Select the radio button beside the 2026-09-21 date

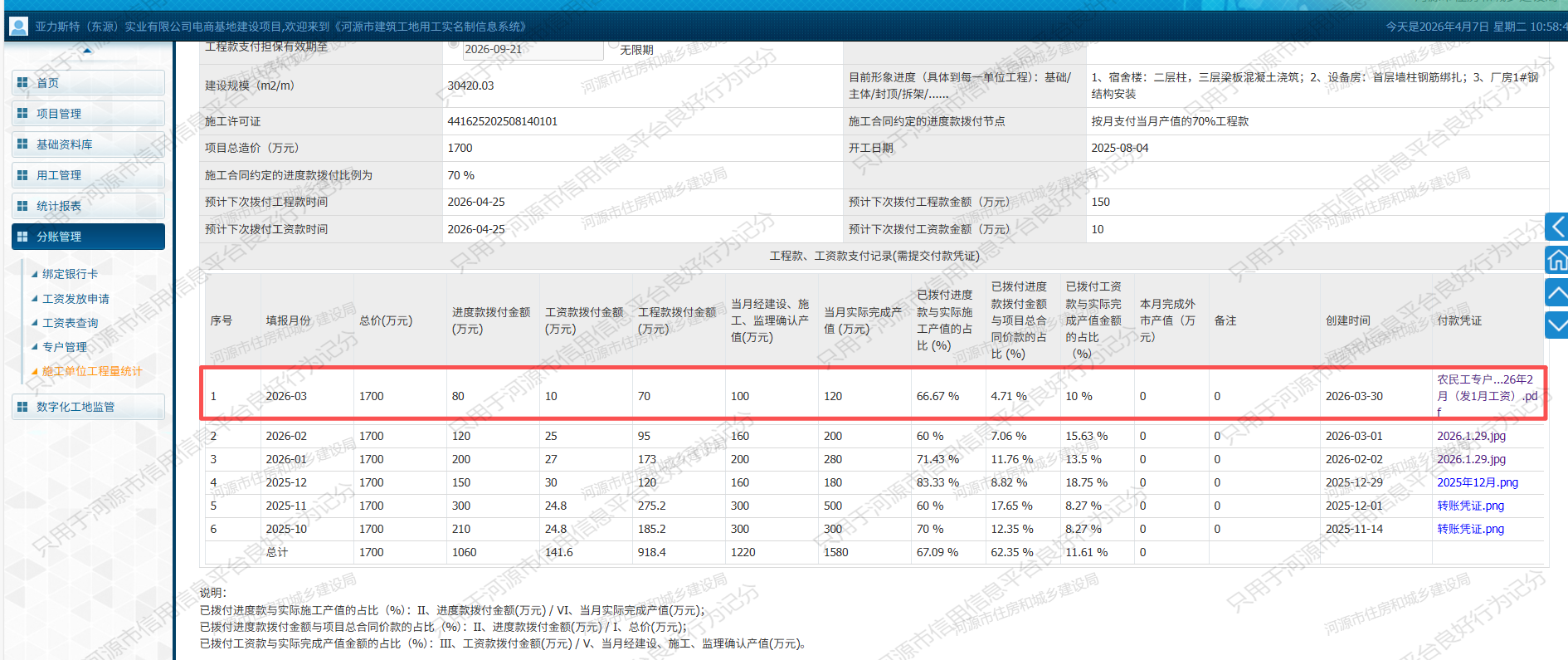pos(453,45)
